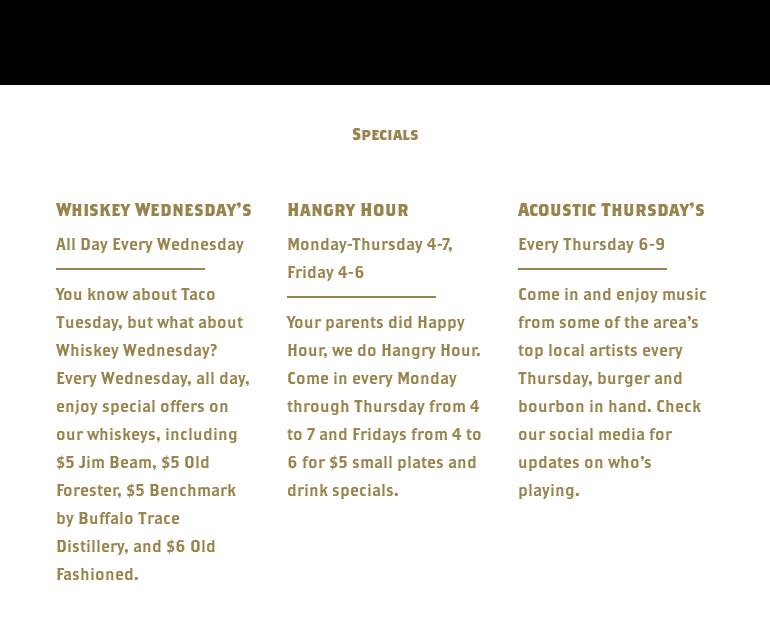770x642 pixels.
Task: Click "Your parents did Happy Hour" sentence
Action: click(375, 322)
